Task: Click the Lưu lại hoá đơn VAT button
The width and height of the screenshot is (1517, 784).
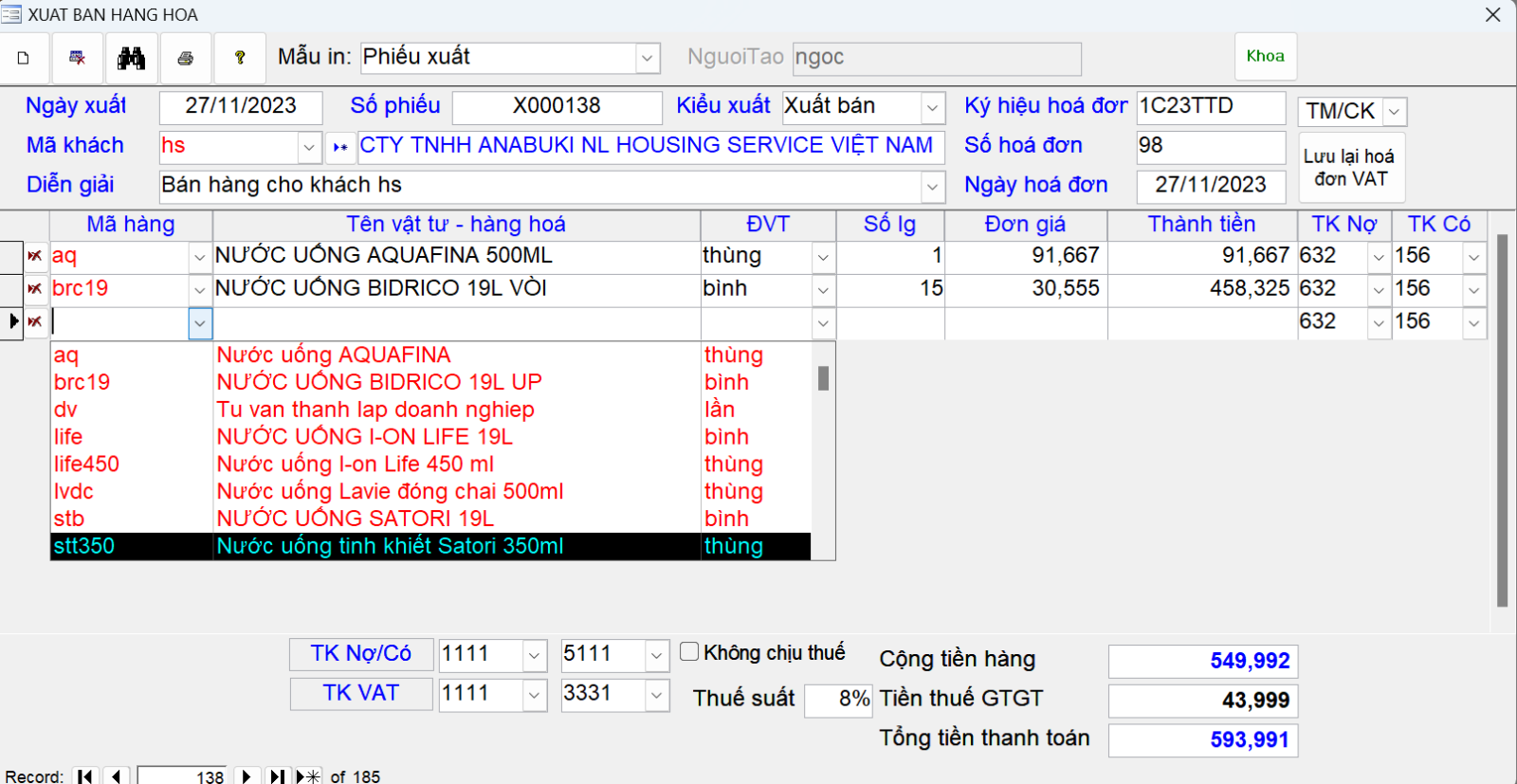Action: coord(1349,168)
